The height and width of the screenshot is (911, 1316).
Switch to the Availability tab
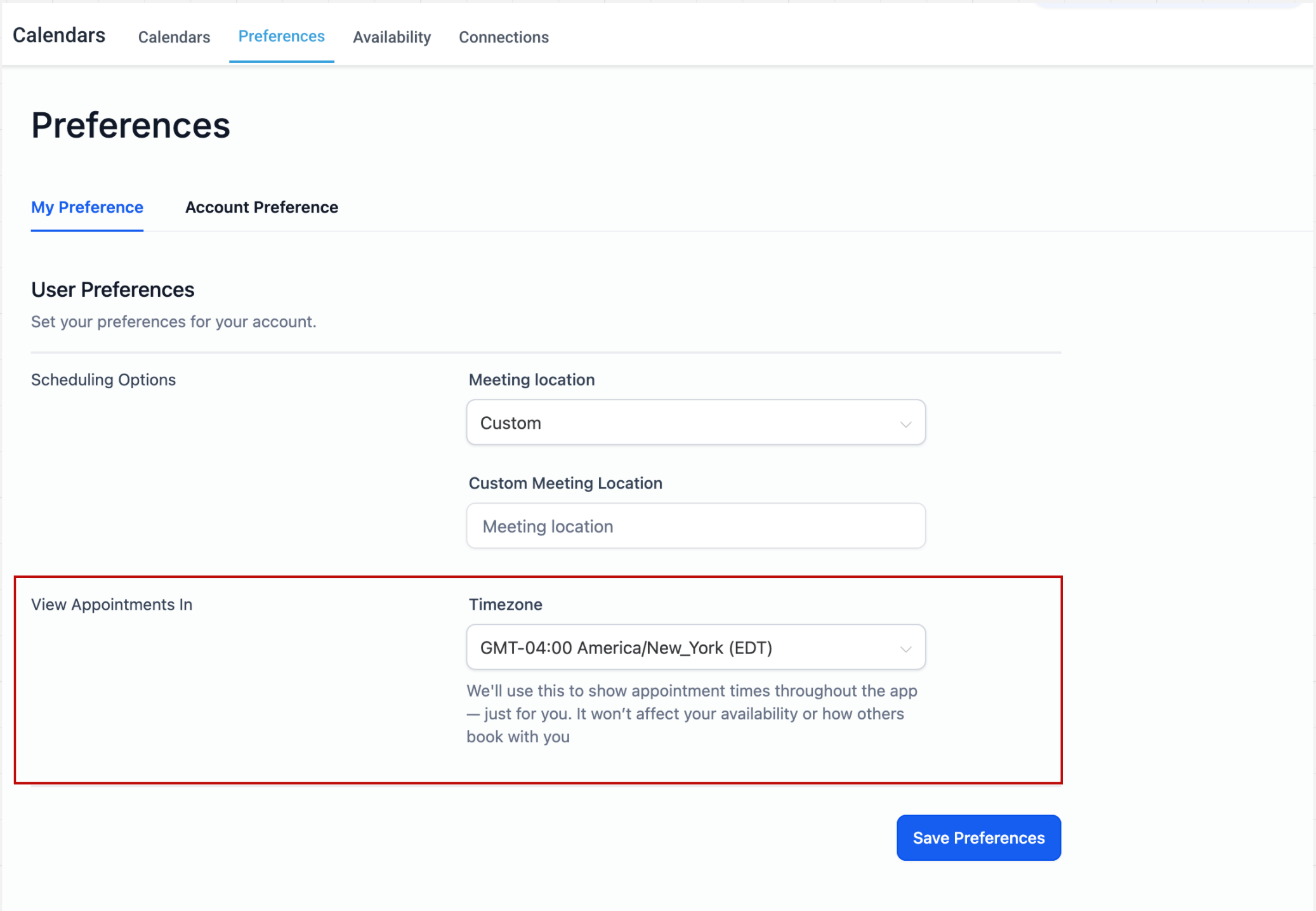click(x=392, y=37)
